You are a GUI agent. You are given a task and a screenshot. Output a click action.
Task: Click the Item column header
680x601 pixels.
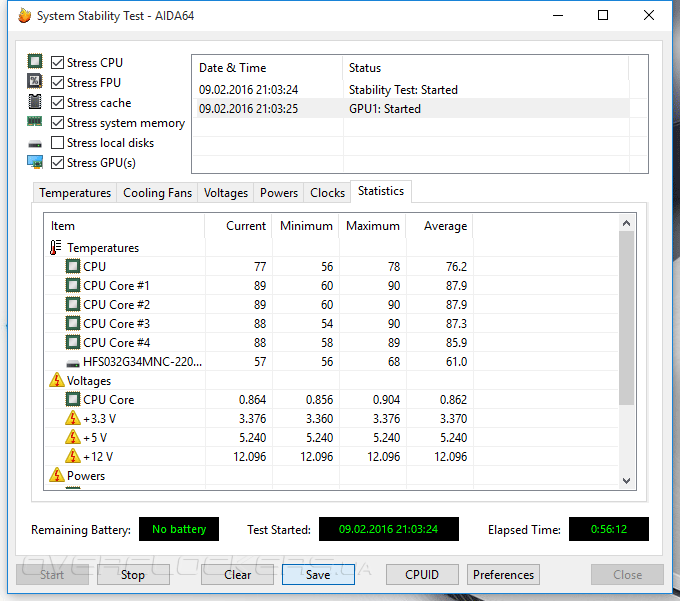[124, 226]
